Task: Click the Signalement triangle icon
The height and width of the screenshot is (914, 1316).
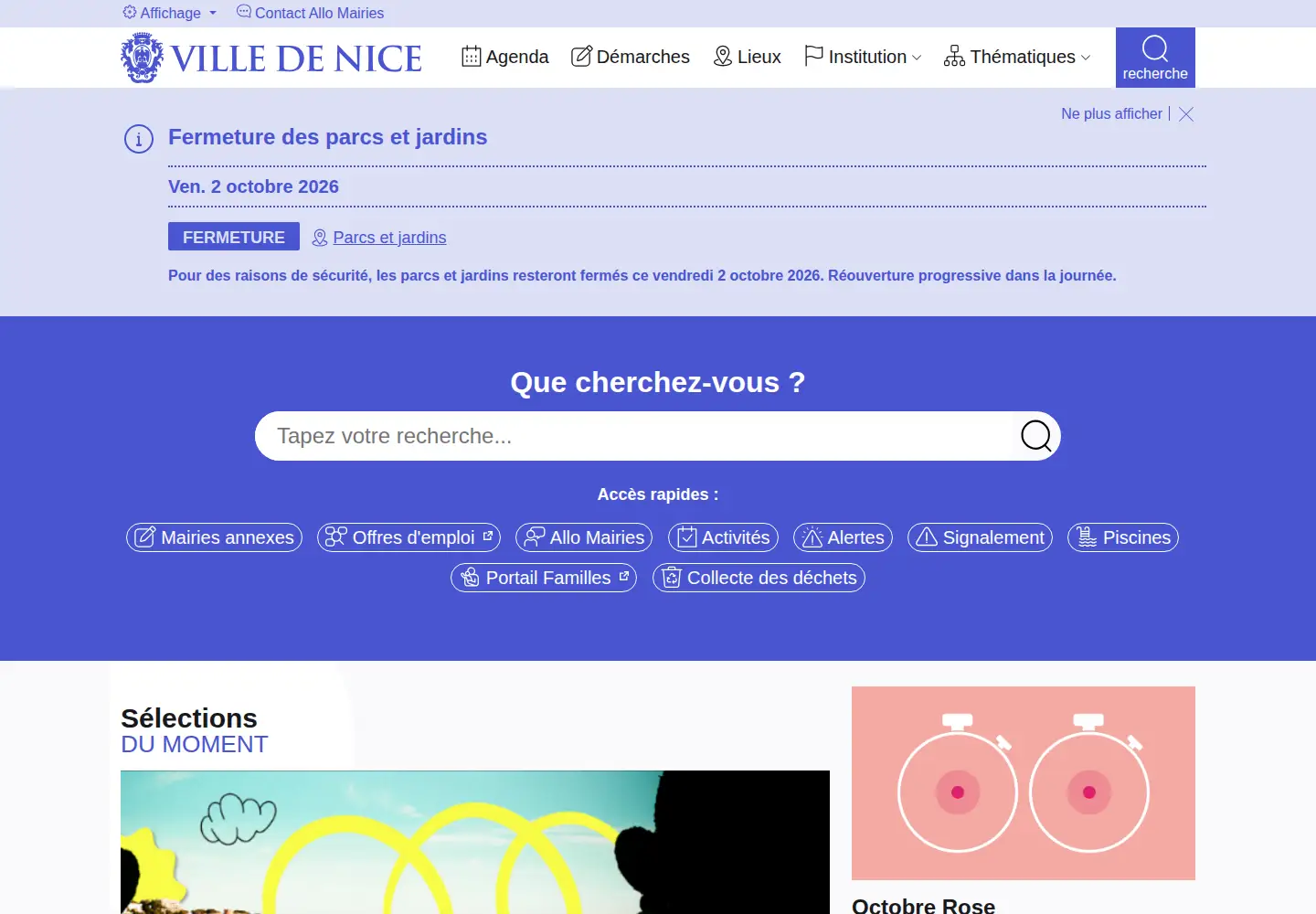Action: (927, 537)
